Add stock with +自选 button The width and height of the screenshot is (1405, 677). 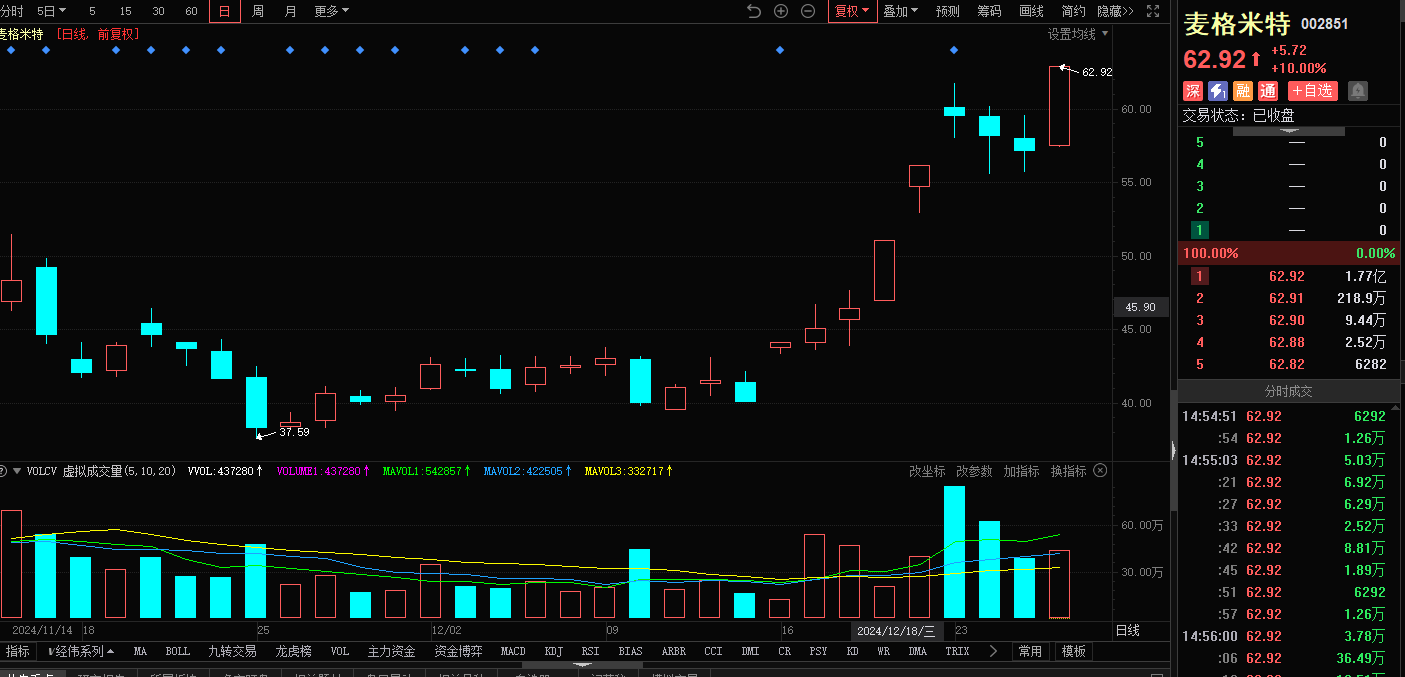tap(1312, 91)
